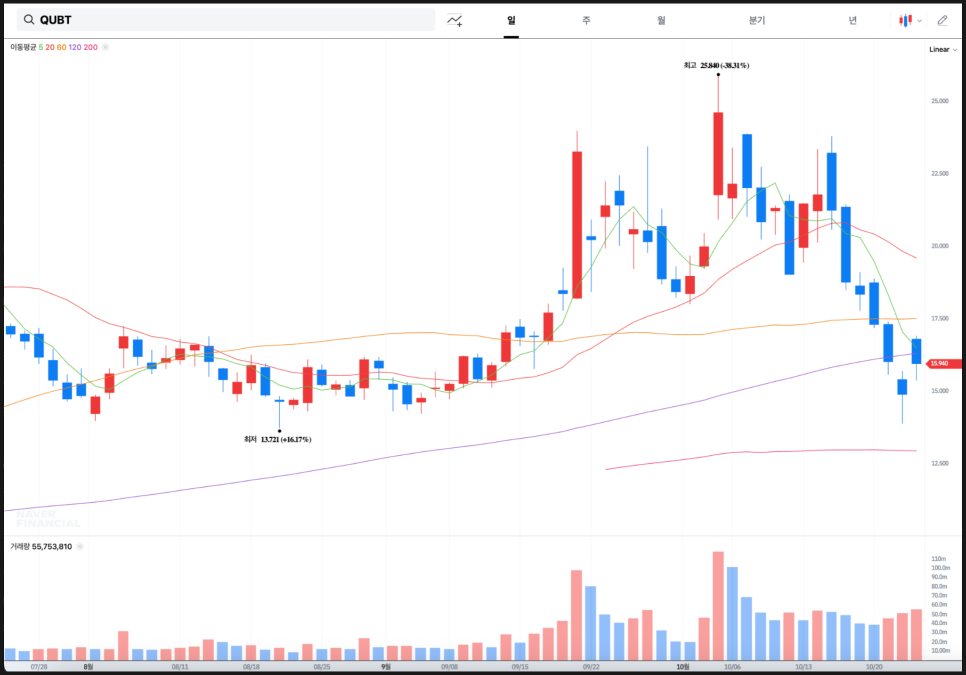Switch to the 주 (weekly) tab
The height and width of the screenshot is (675, 966).
pyautogui.click(x=586, y=20)
